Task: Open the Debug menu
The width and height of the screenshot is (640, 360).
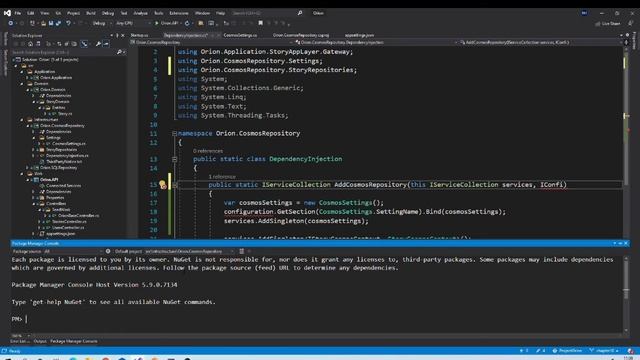Action: coord(108,13)
